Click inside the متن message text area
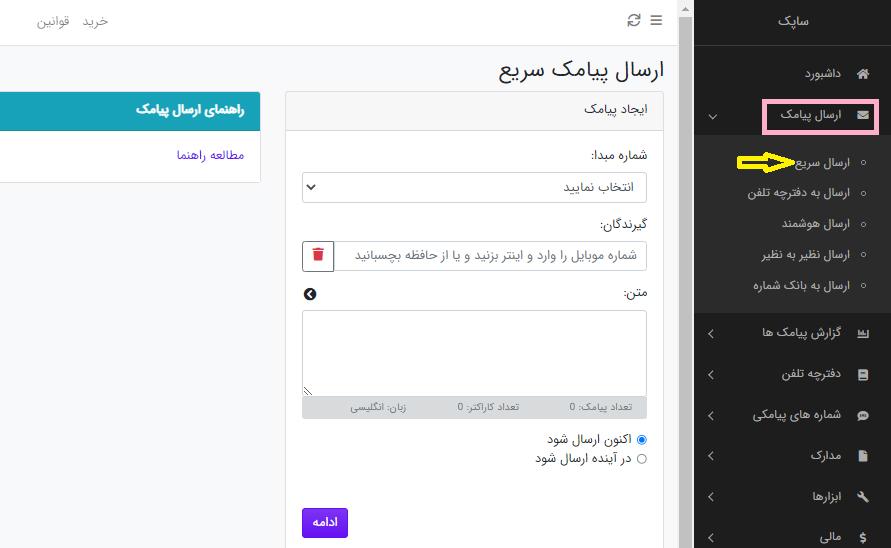The height and width of the screenshot is (548, 891). 474,353
